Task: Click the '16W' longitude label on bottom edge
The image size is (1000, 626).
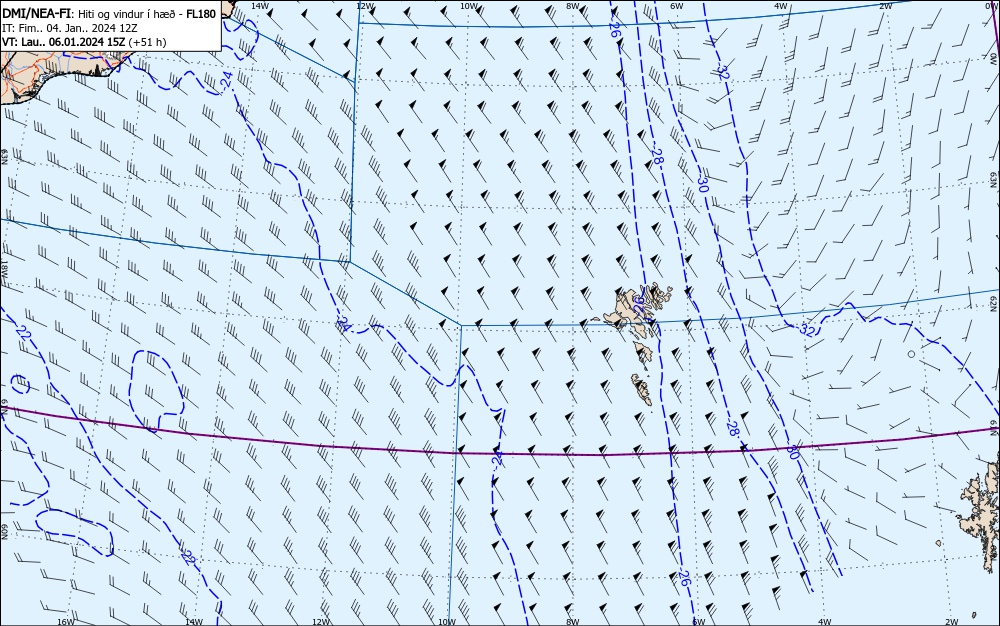Action: coord(66,622)
